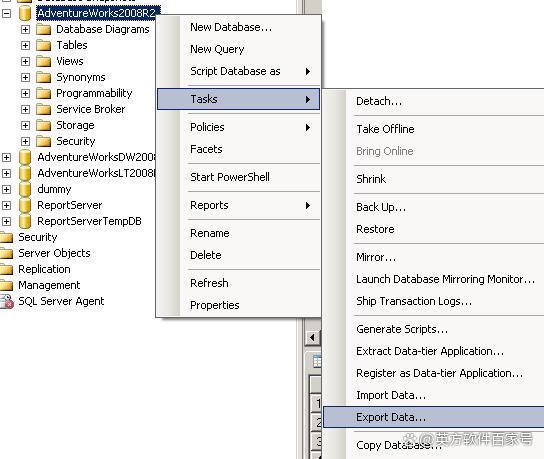Select the ReportServer database label
This screenshot has height=459, width=544.
(70, 205)
